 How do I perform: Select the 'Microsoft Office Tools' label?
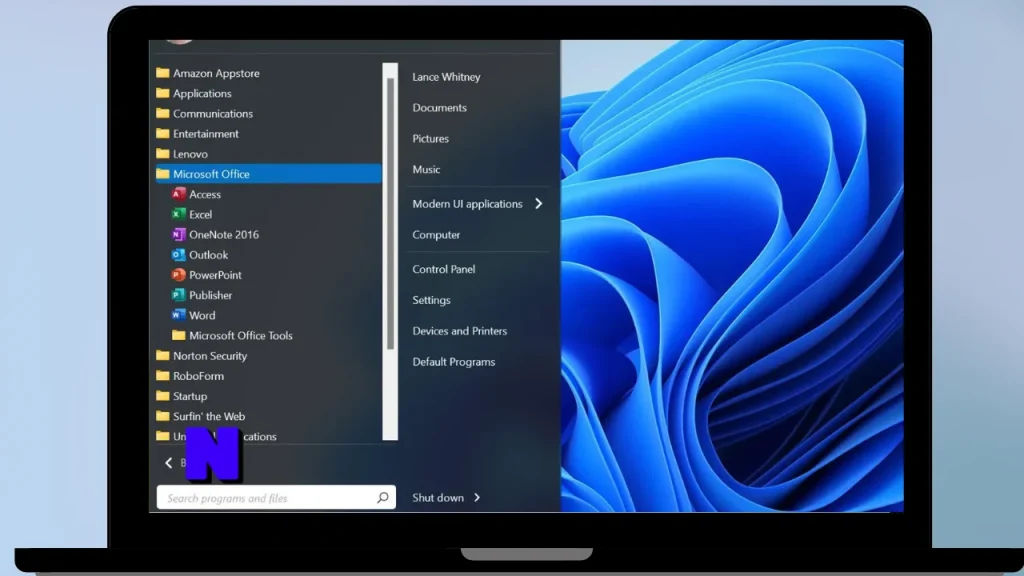(x=241, y=336)
